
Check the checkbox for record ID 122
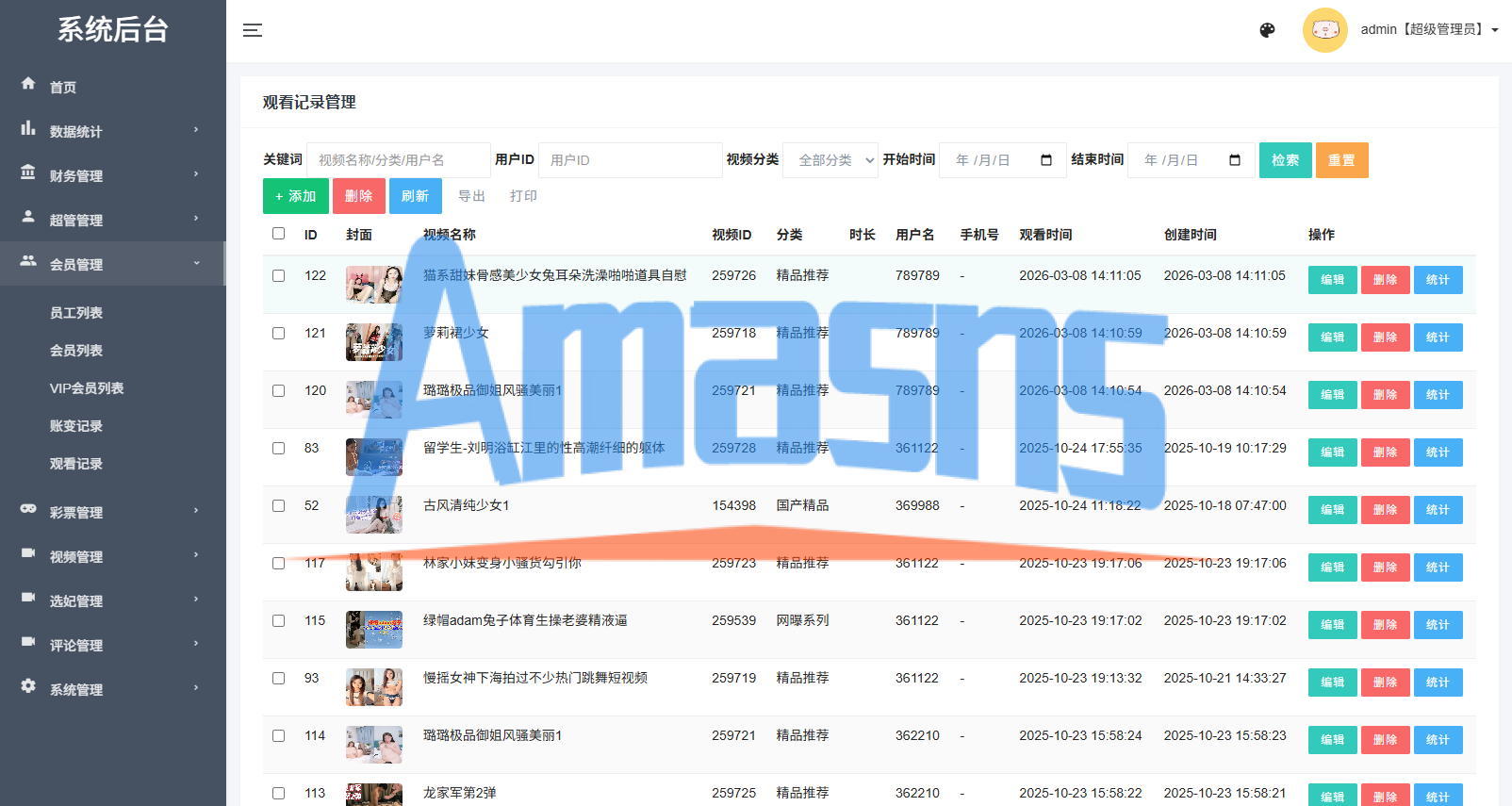[x=278, y=276]
